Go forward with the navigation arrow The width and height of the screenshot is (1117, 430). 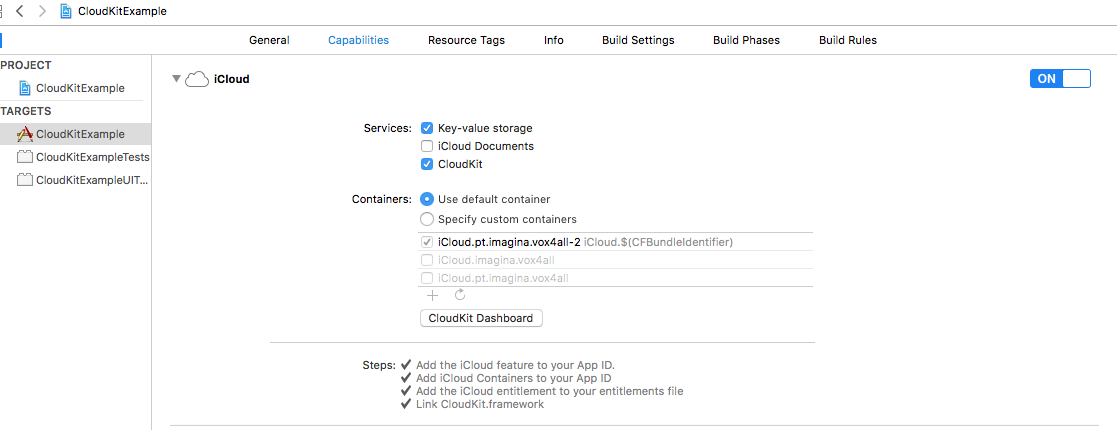(x=41, y=11)
